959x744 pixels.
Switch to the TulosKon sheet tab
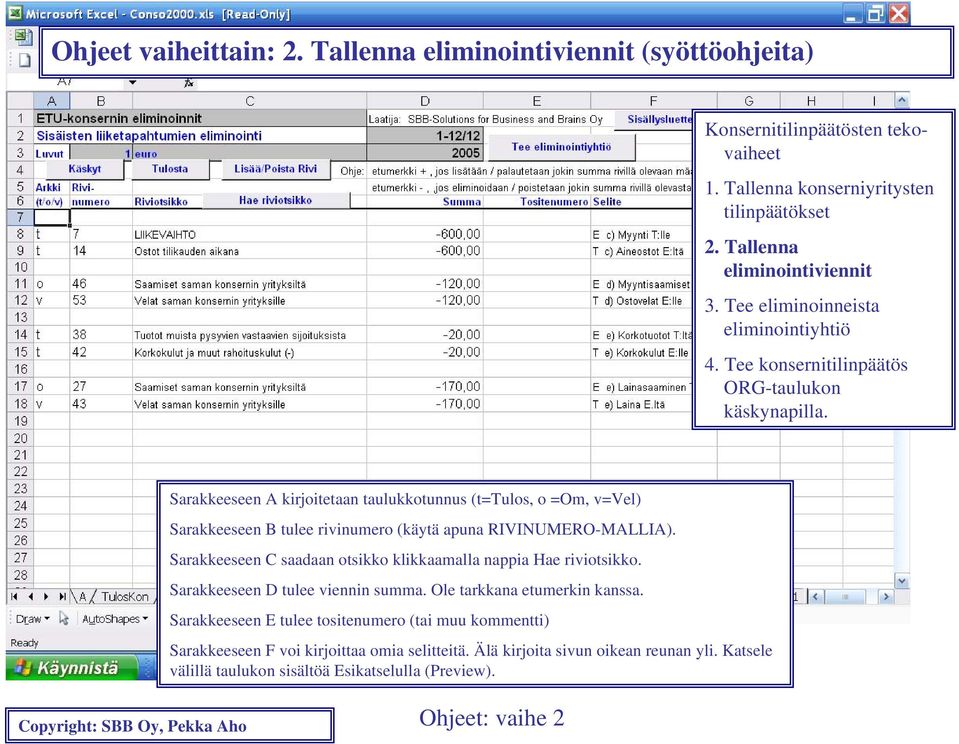pos(125,597)
